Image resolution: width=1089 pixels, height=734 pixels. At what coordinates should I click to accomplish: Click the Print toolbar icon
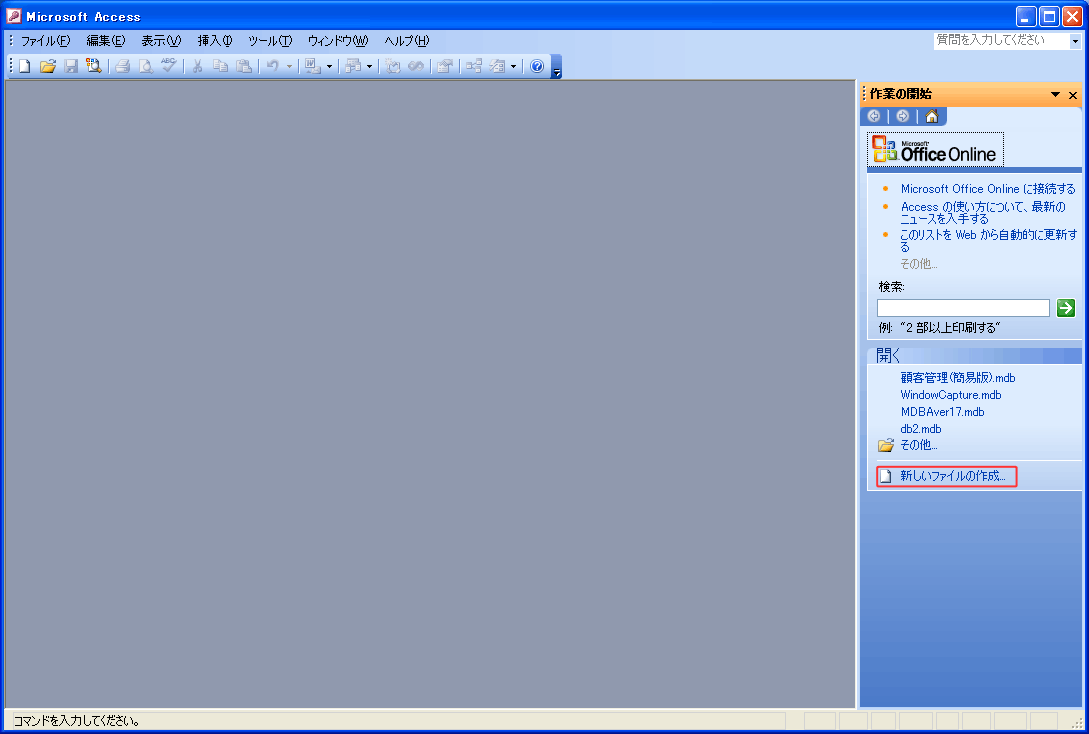tap(123, 66)
